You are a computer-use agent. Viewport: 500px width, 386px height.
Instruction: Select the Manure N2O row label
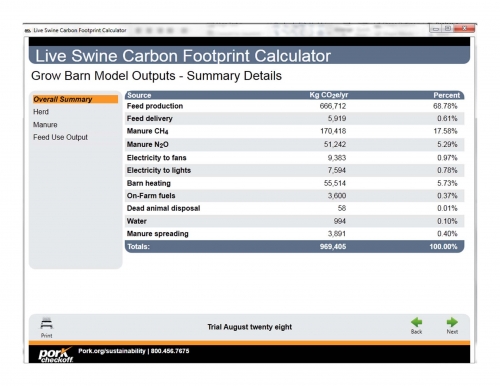(x=147, y=145)
